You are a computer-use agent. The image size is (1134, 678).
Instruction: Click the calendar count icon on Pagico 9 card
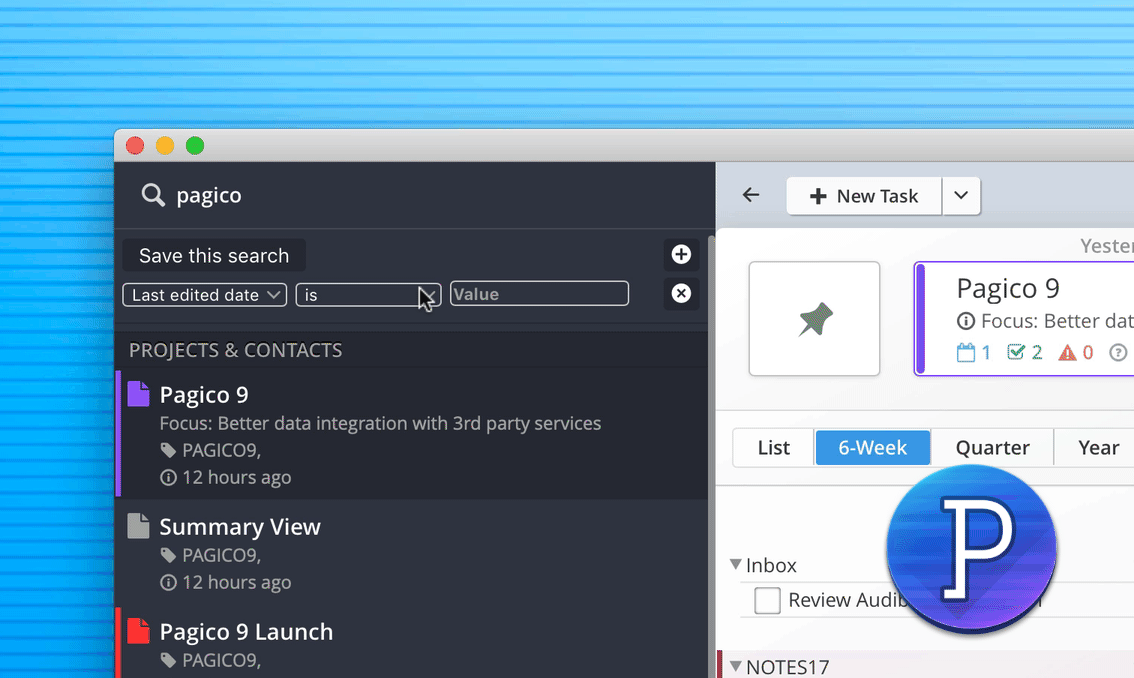965,352
